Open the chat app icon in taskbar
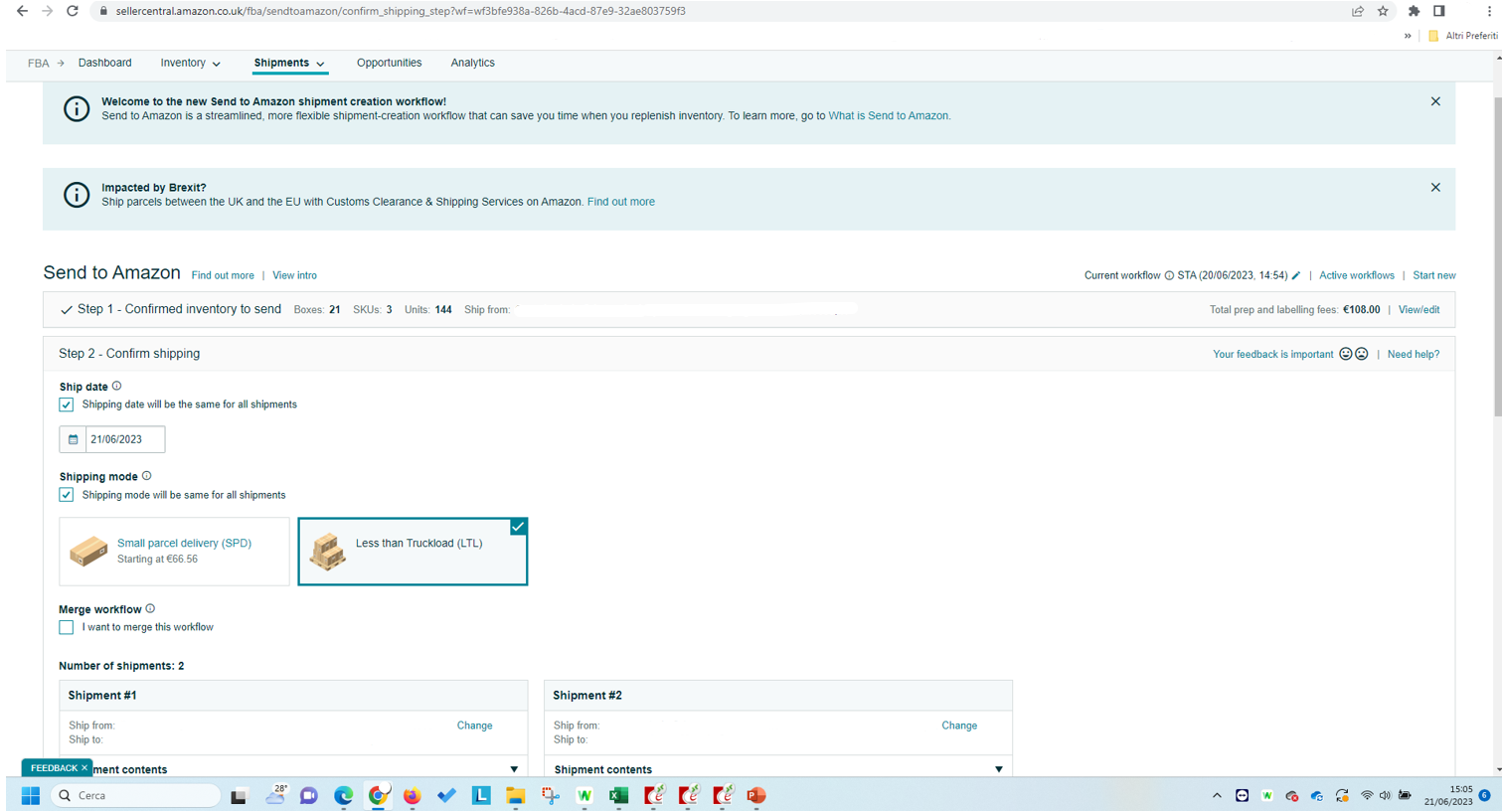 308,795
